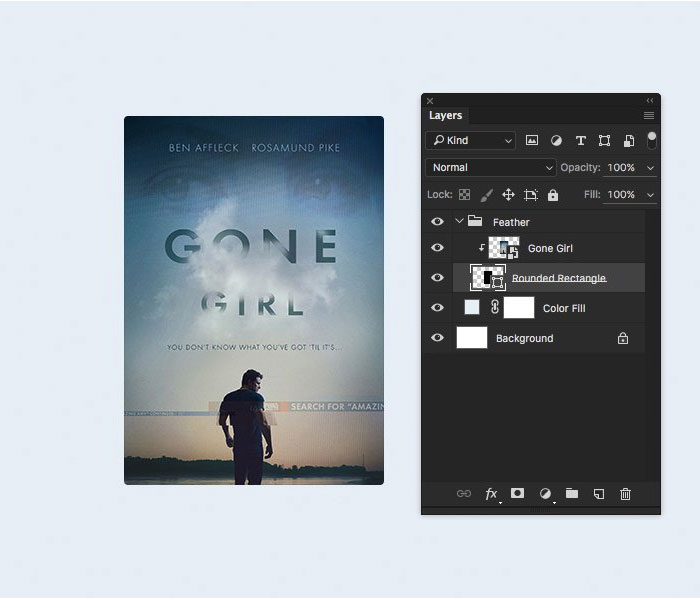Open the Normal blend mode dropdown
This screenshot has width=700, height=598.
491,167
